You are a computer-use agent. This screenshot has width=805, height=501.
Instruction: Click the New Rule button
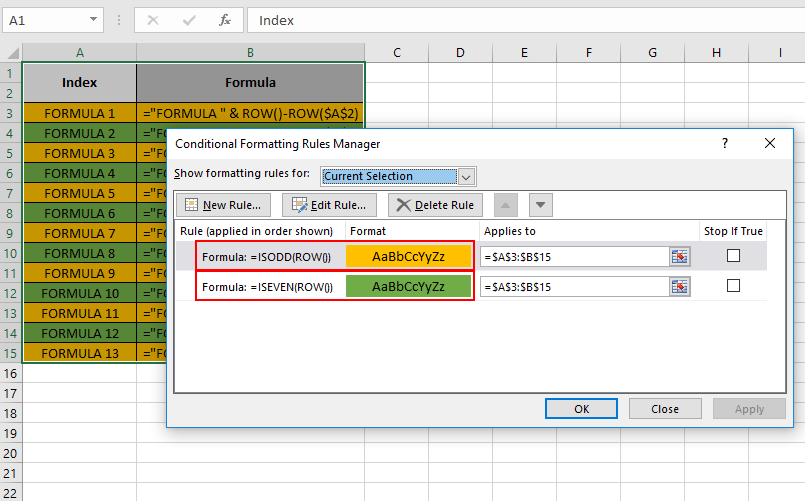pyautogui.click(x=223, y=205)
